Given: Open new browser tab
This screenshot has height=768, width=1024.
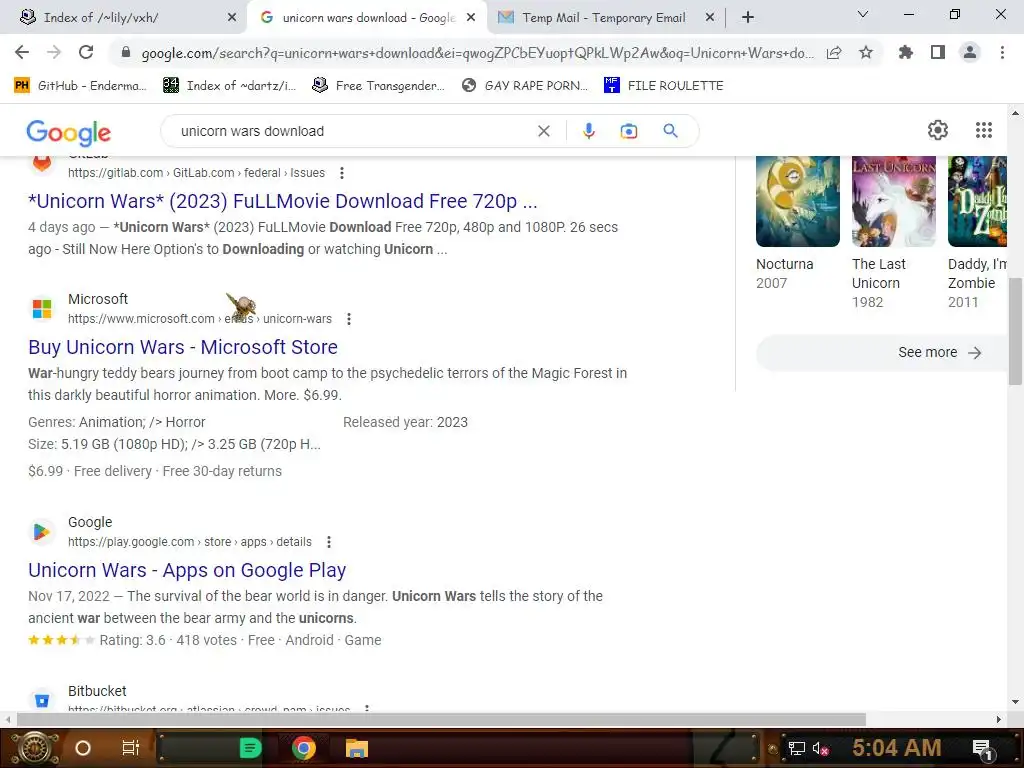Looking at the screenshot, I should [x=748, y=17].
